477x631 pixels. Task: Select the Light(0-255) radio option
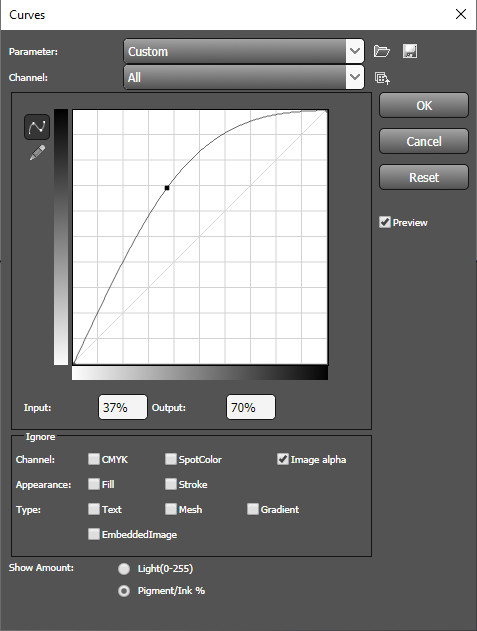[124, 569]
